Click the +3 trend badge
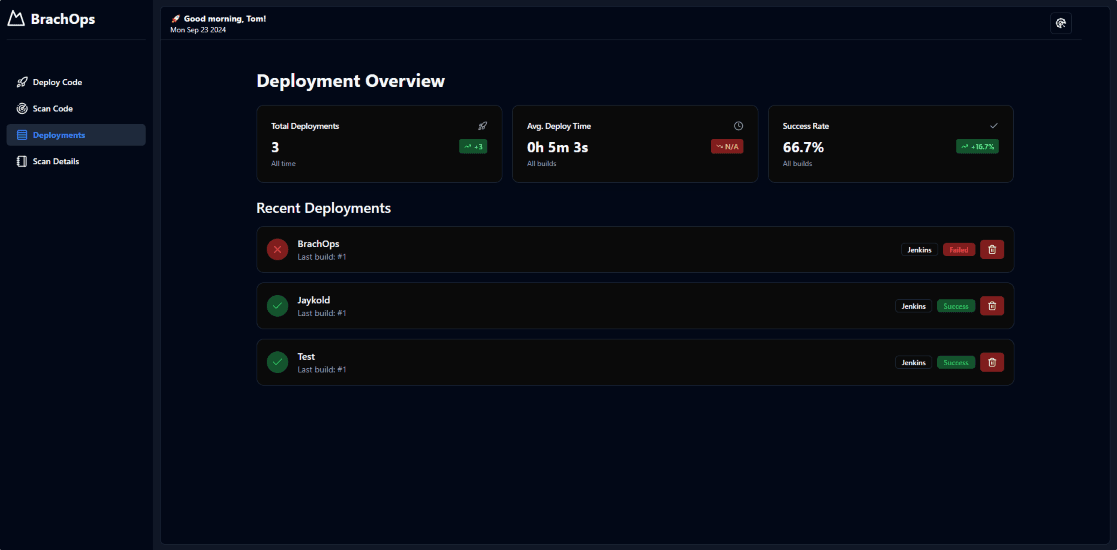The height and width of the screenshot is (550, 1117). [x=473, y=146]
